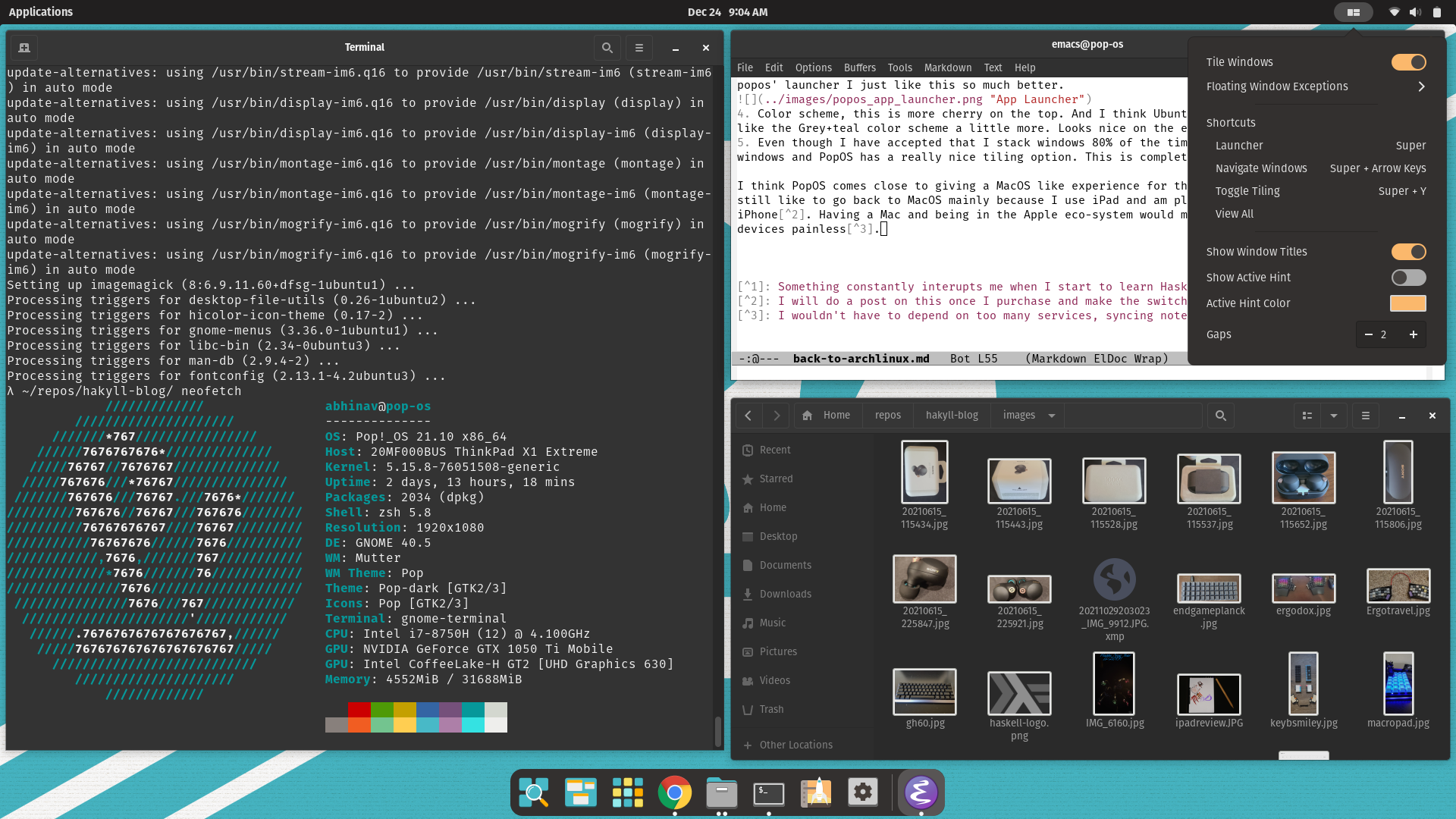Click the hakyll-blog breadcrumb
Viewport: 1456px width, 819px height.
tap(952, 415)
